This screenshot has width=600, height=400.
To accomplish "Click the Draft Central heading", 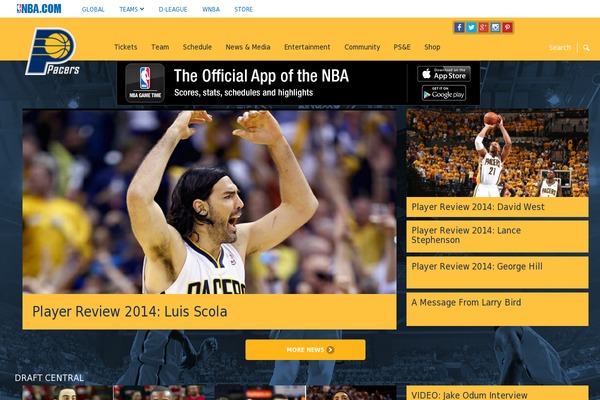I will (x=49, y=378).
